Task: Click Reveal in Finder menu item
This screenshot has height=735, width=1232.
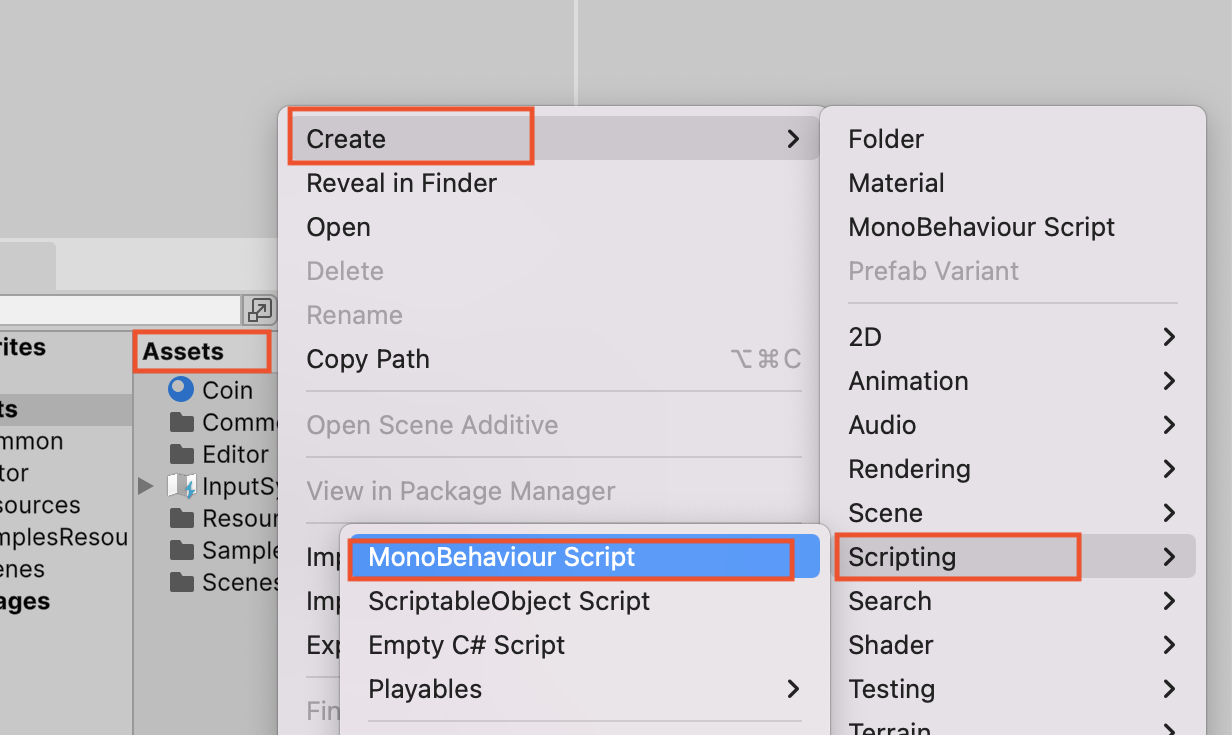Action: coord(401,183)
